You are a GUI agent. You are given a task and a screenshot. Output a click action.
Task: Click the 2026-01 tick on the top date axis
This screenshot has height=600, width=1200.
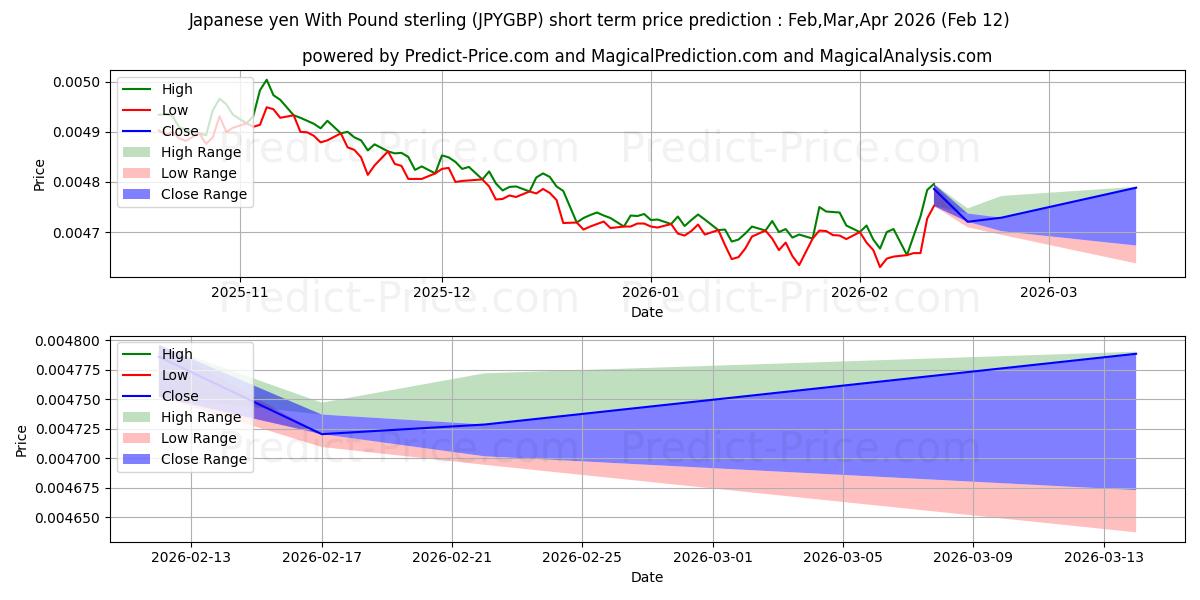coord(651,292)
